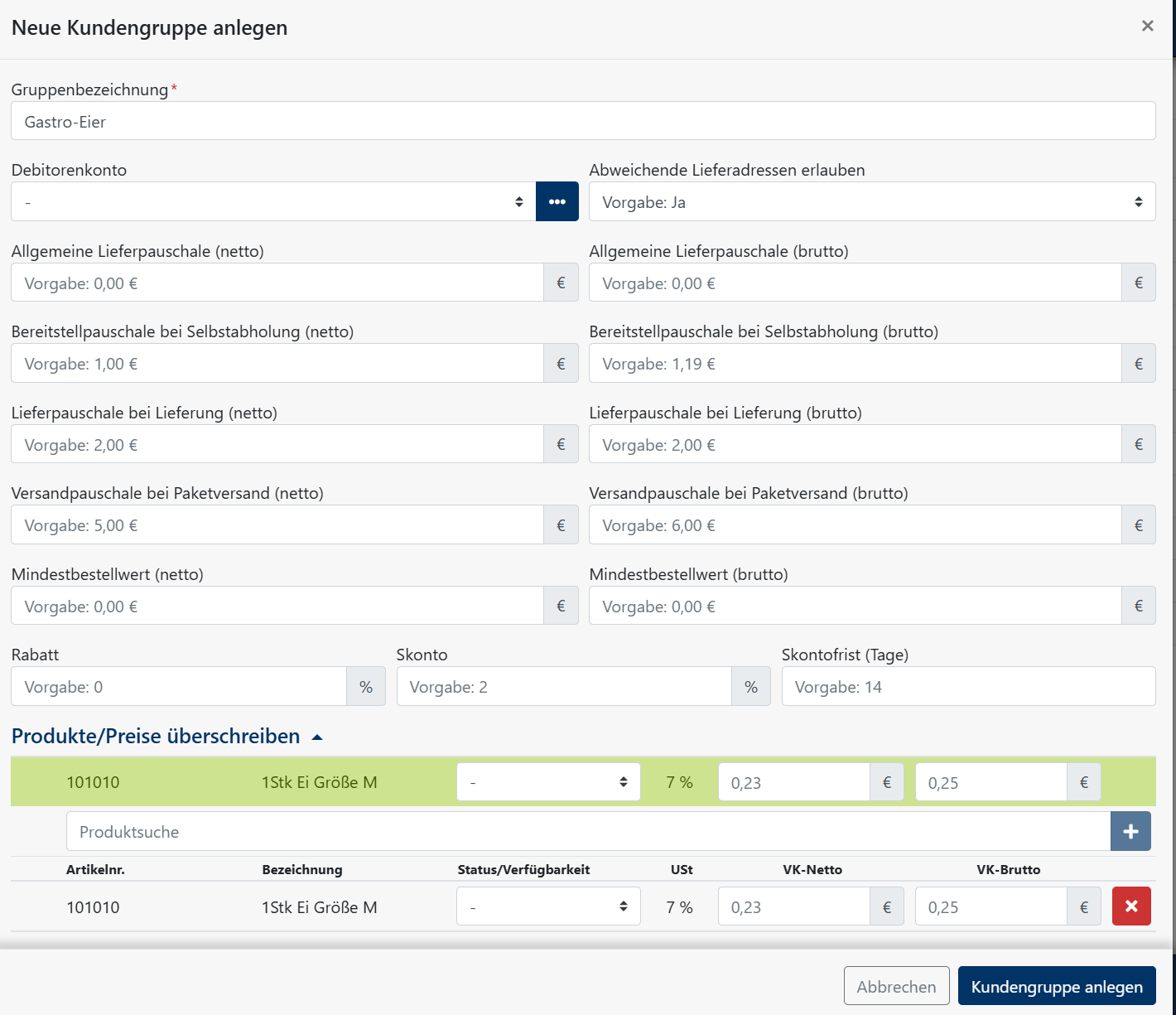Click the Allgemeine Lieferpauschale (brutto) field

(x=855, y=283)
